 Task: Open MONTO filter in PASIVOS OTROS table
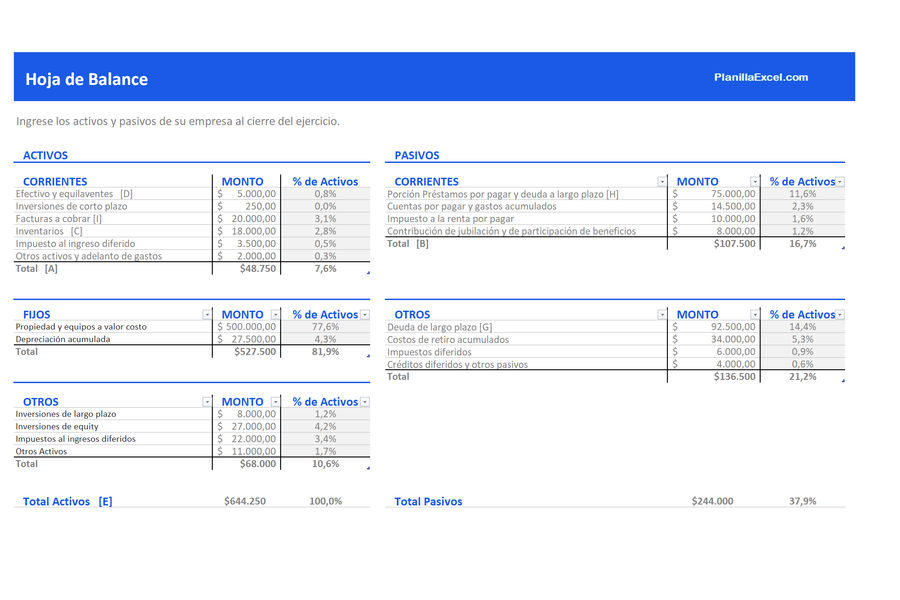coord(755,314)
